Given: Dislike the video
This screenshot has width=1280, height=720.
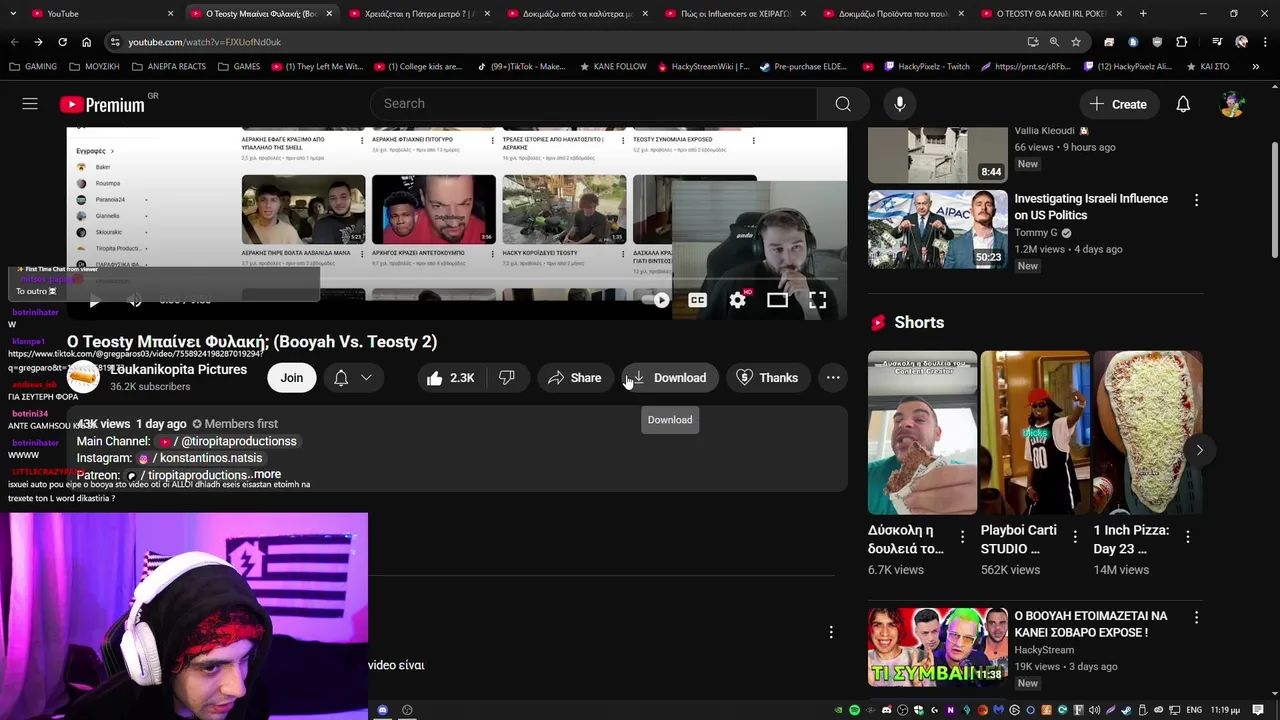Looking at the screenshot, I should click(x=507, y=378).
